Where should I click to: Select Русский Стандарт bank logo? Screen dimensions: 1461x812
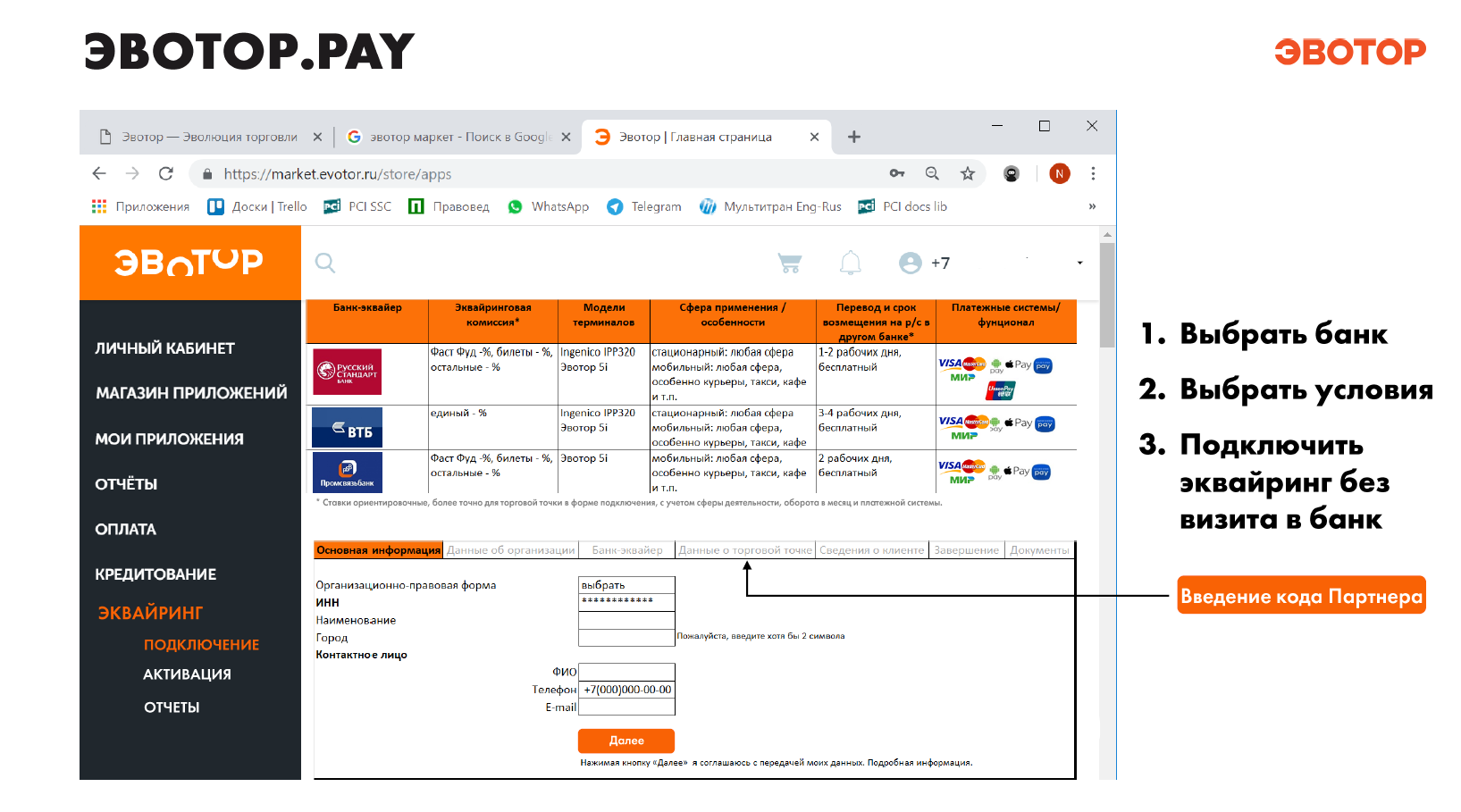click(348, 372)
